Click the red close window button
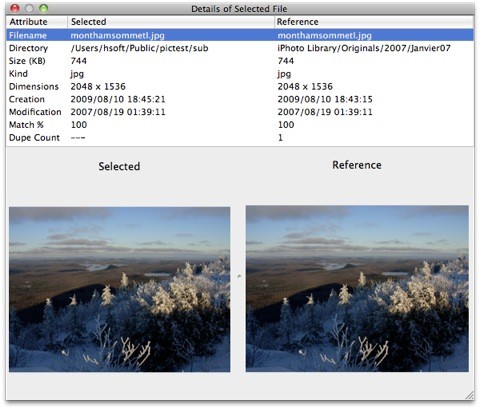480x409 pixels. pyautogui.click(x=15, y=8)
